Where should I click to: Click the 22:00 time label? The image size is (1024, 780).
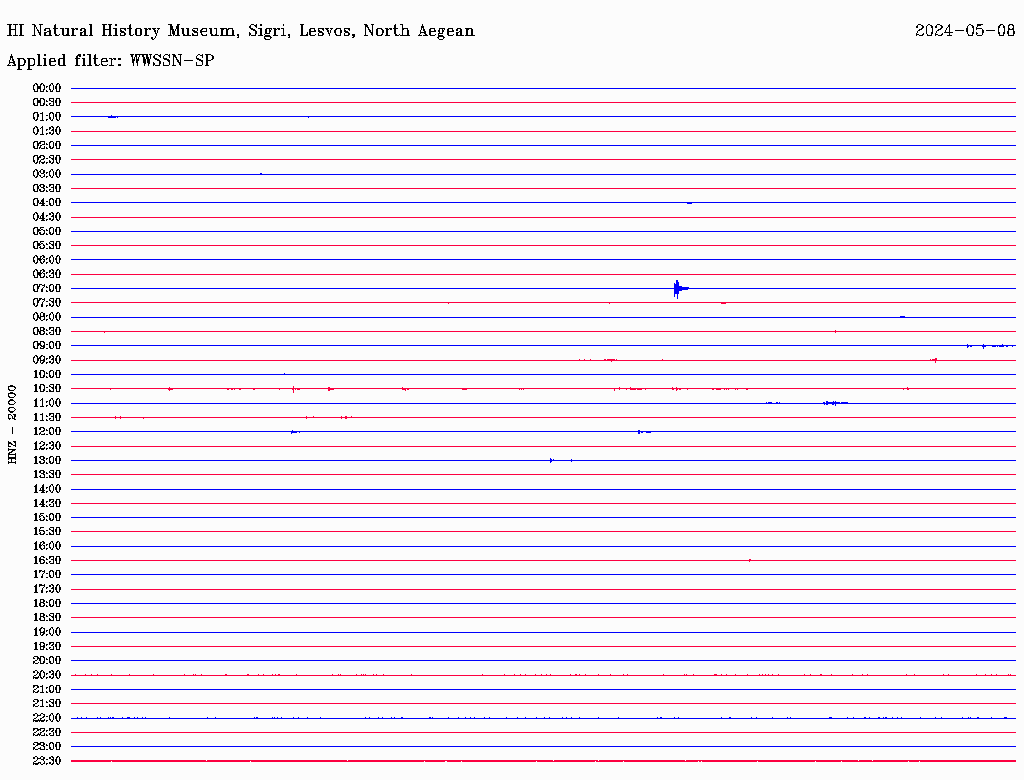(47, 718)
